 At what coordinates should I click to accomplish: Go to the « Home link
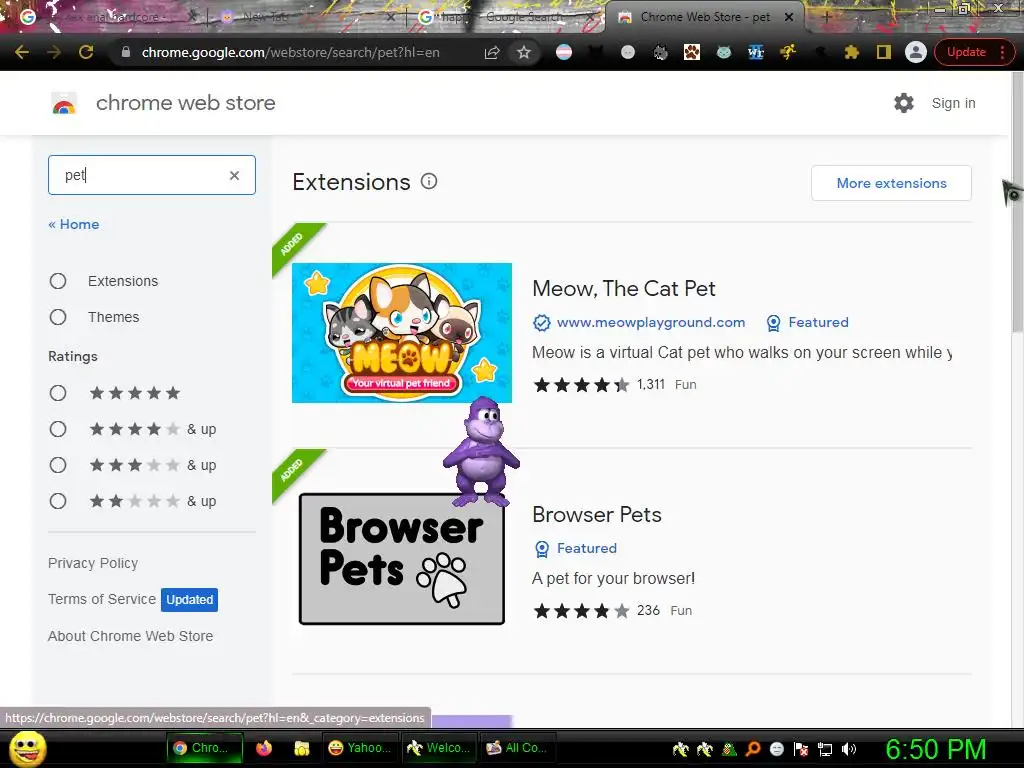click(x=74, y=224)
